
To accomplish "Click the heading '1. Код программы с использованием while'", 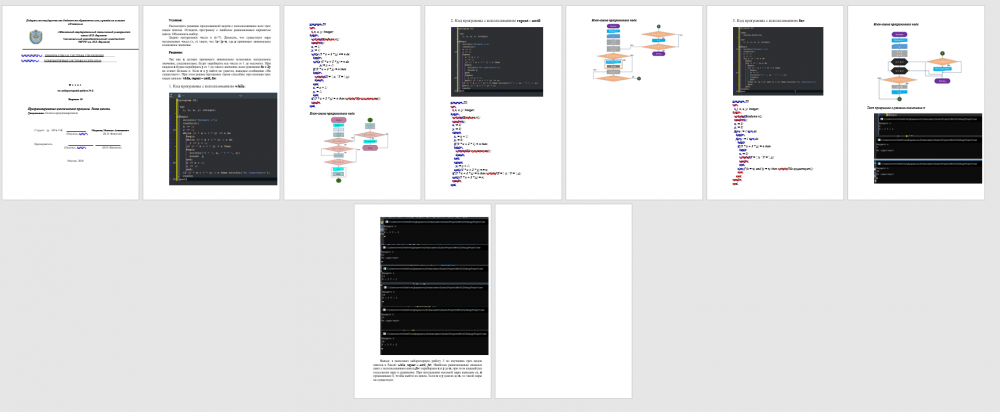I will click(207, 85).
